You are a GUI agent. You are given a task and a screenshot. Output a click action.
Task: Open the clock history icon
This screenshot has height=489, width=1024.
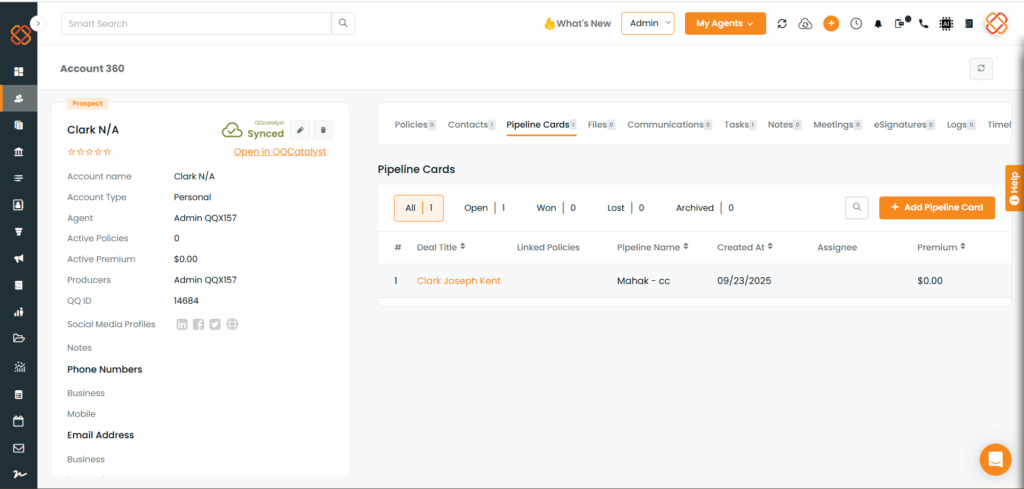click(x=856, y=24)
